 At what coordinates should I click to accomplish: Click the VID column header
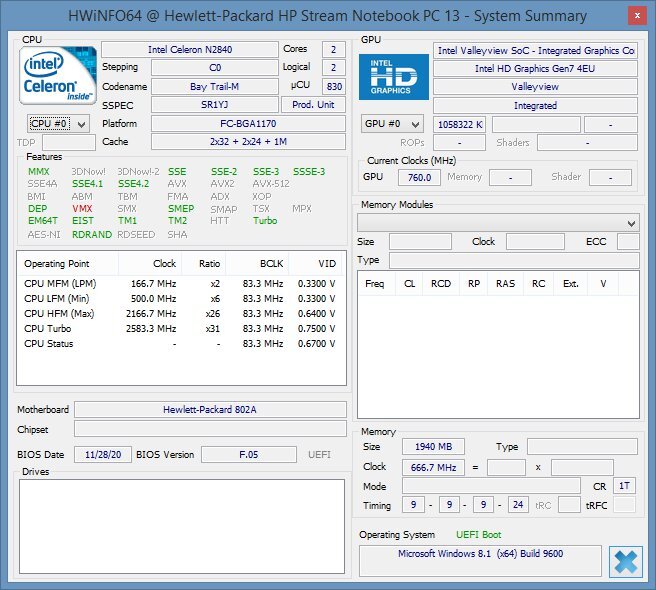[315, 264]
